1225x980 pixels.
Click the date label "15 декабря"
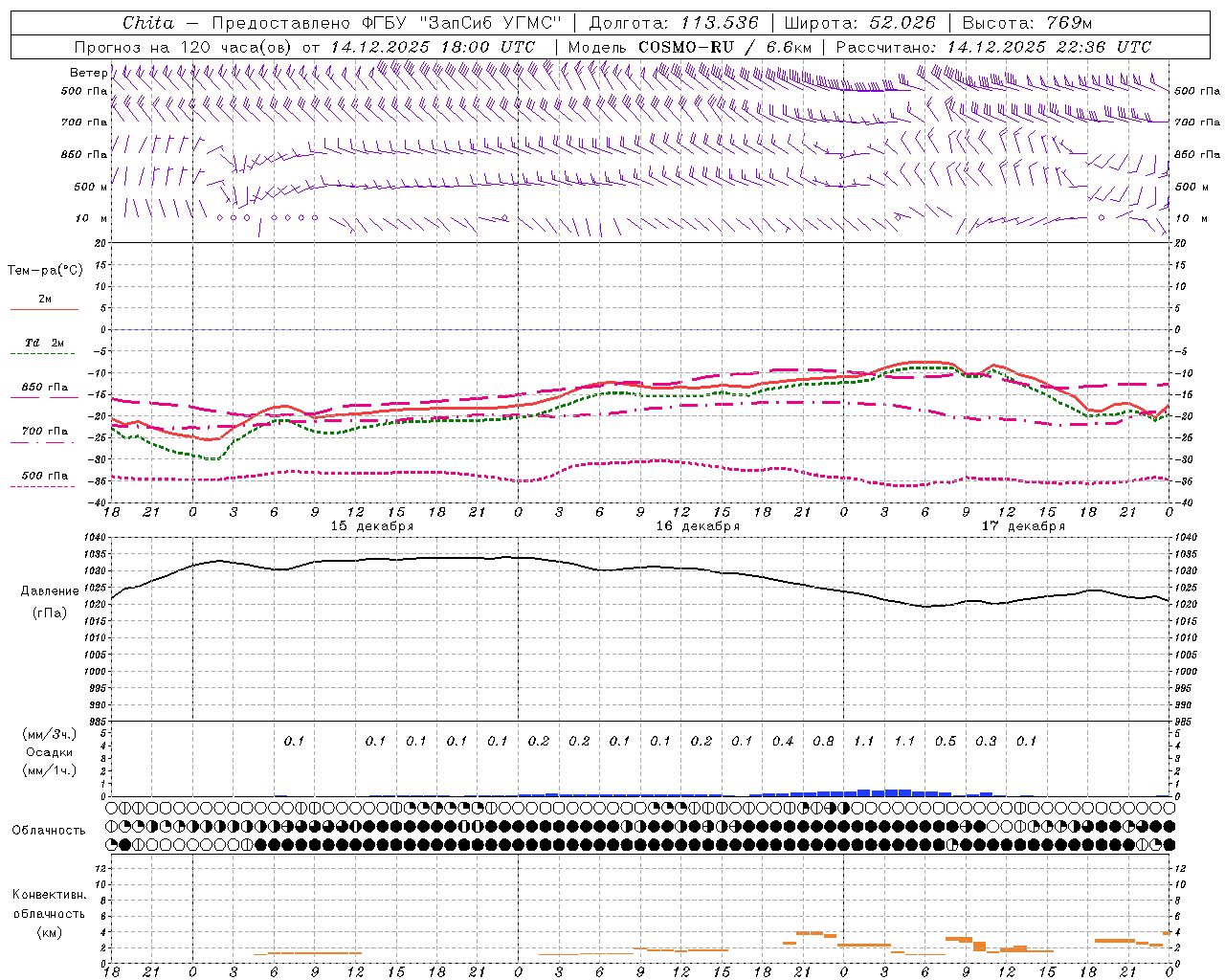pyautogui.click(x=372, y=526)
